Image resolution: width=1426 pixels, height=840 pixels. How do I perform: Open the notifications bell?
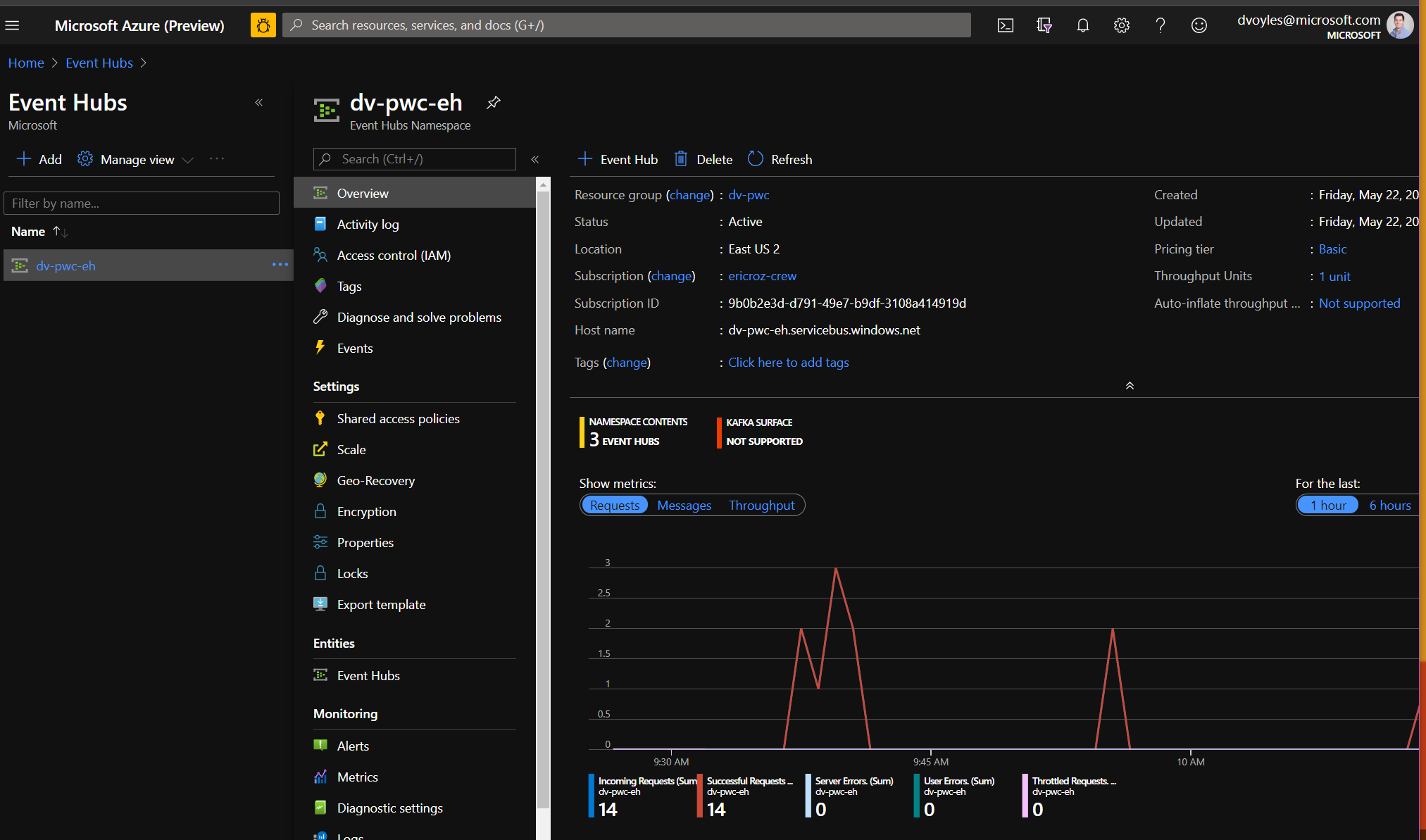click(1082, 26)
